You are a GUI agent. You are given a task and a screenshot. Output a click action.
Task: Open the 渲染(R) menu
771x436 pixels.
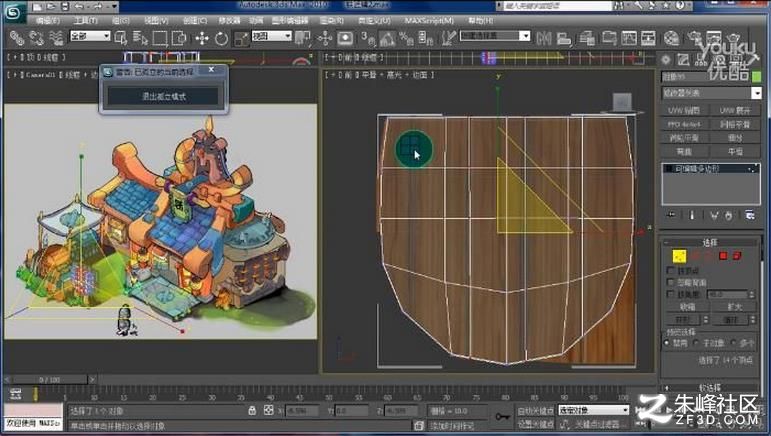pos(332,21)
